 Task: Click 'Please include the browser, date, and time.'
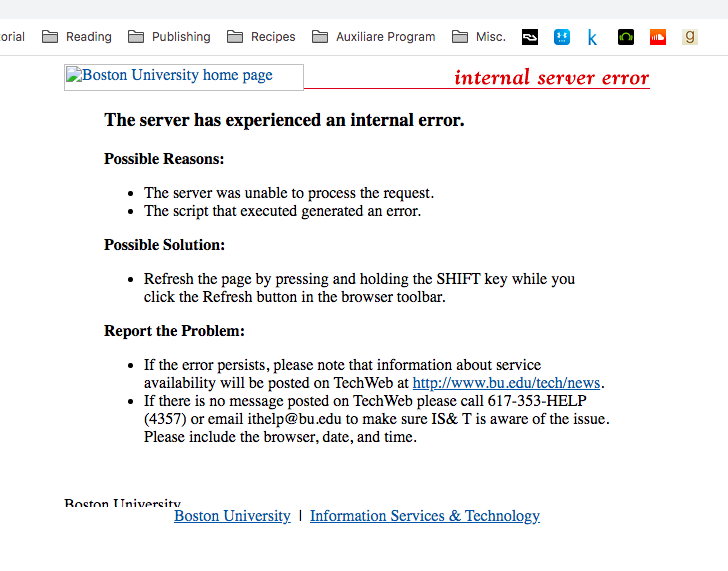(x=280, y=437)
